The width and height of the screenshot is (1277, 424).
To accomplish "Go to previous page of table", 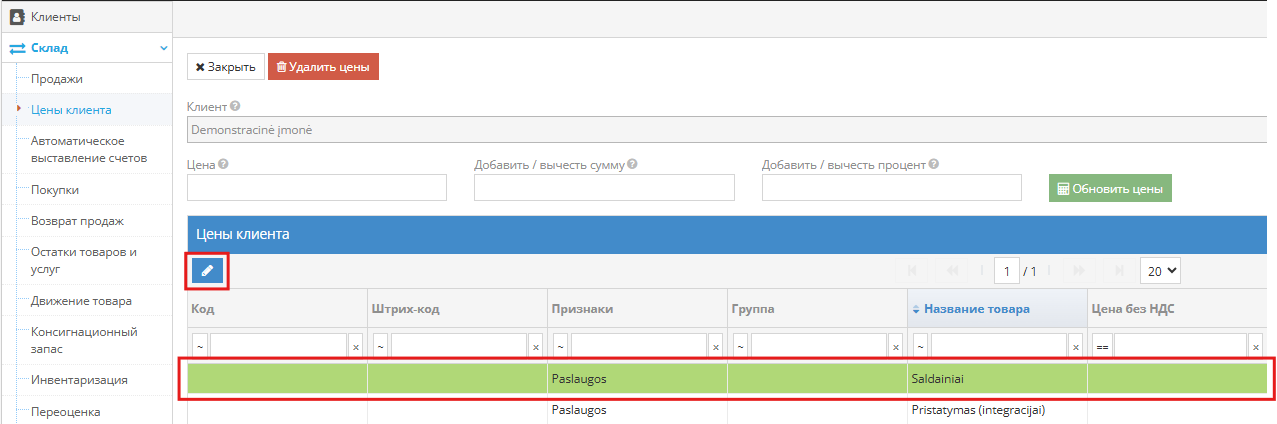I will pos(952,271).
